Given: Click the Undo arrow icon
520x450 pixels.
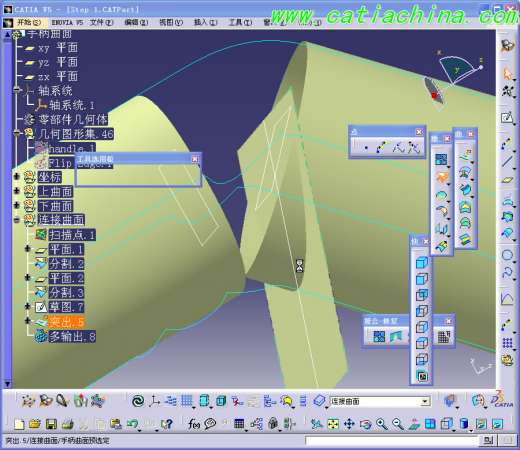Looking at the screenshot, I should [132, 424].
